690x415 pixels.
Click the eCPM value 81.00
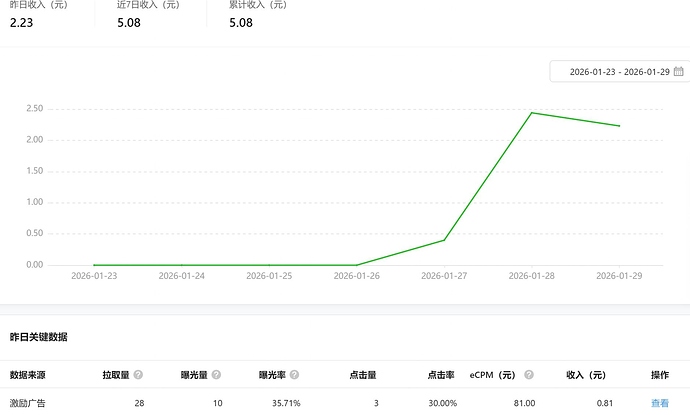click(x=525, y=403)
